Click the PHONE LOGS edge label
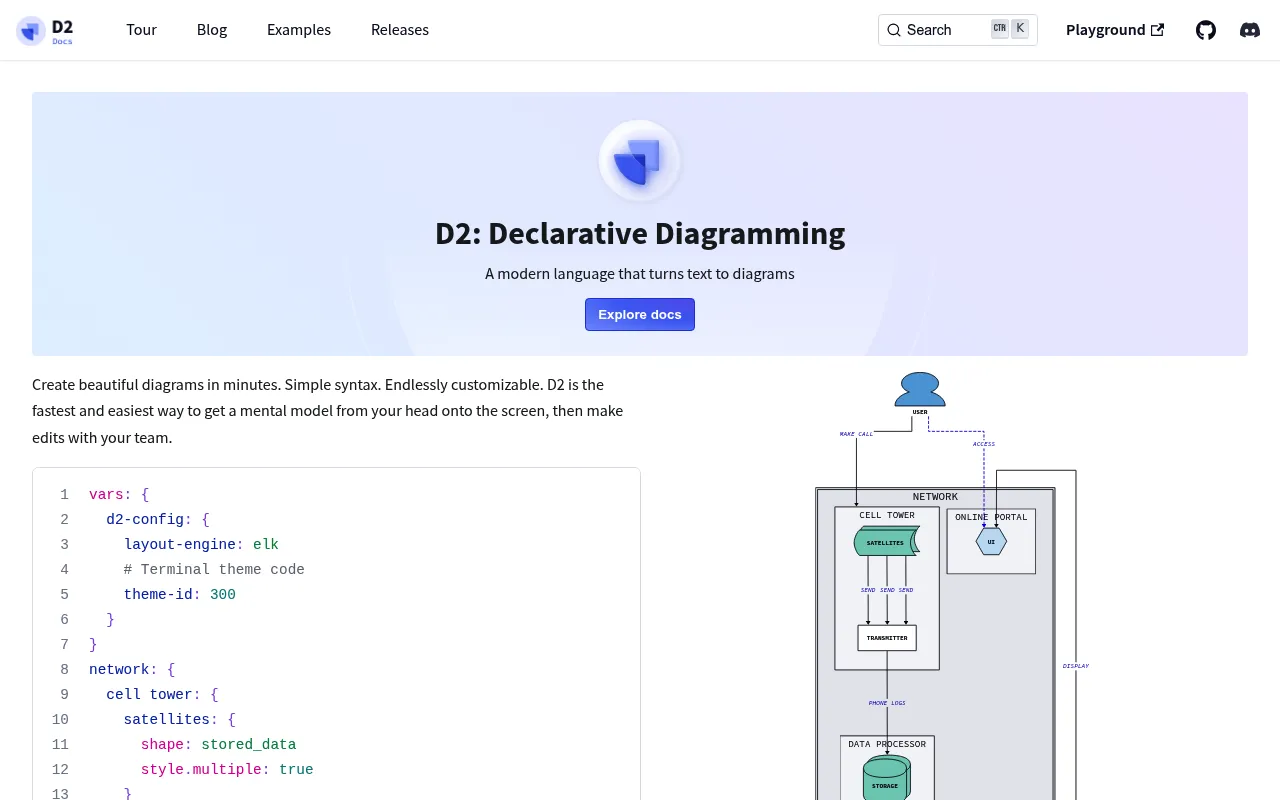 pos(887,703)
